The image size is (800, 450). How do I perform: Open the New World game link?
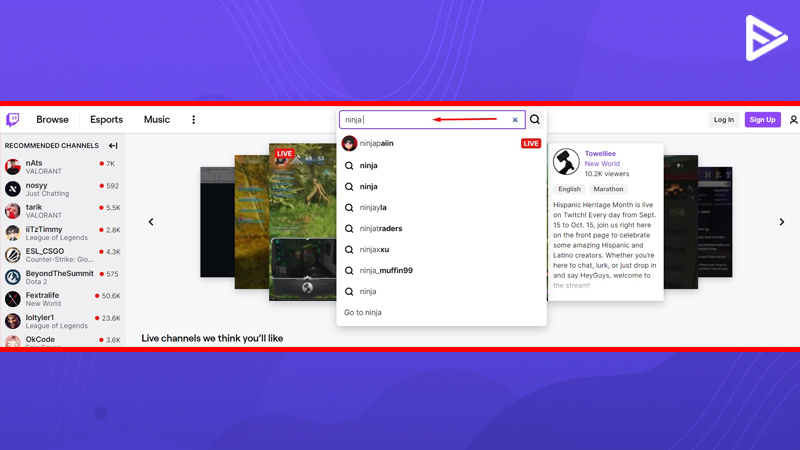point(602,163)
